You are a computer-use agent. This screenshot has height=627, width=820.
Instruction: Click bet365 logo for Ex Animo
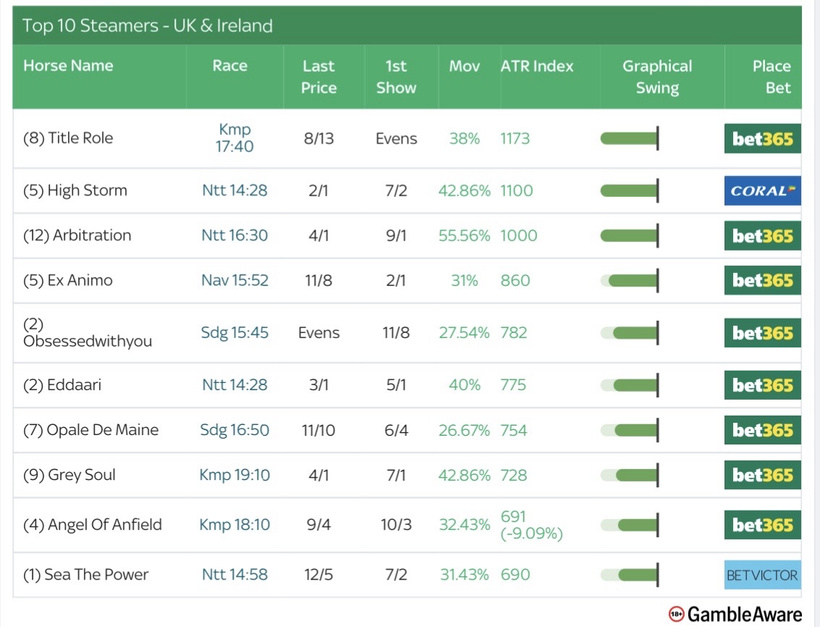[762, 280]
